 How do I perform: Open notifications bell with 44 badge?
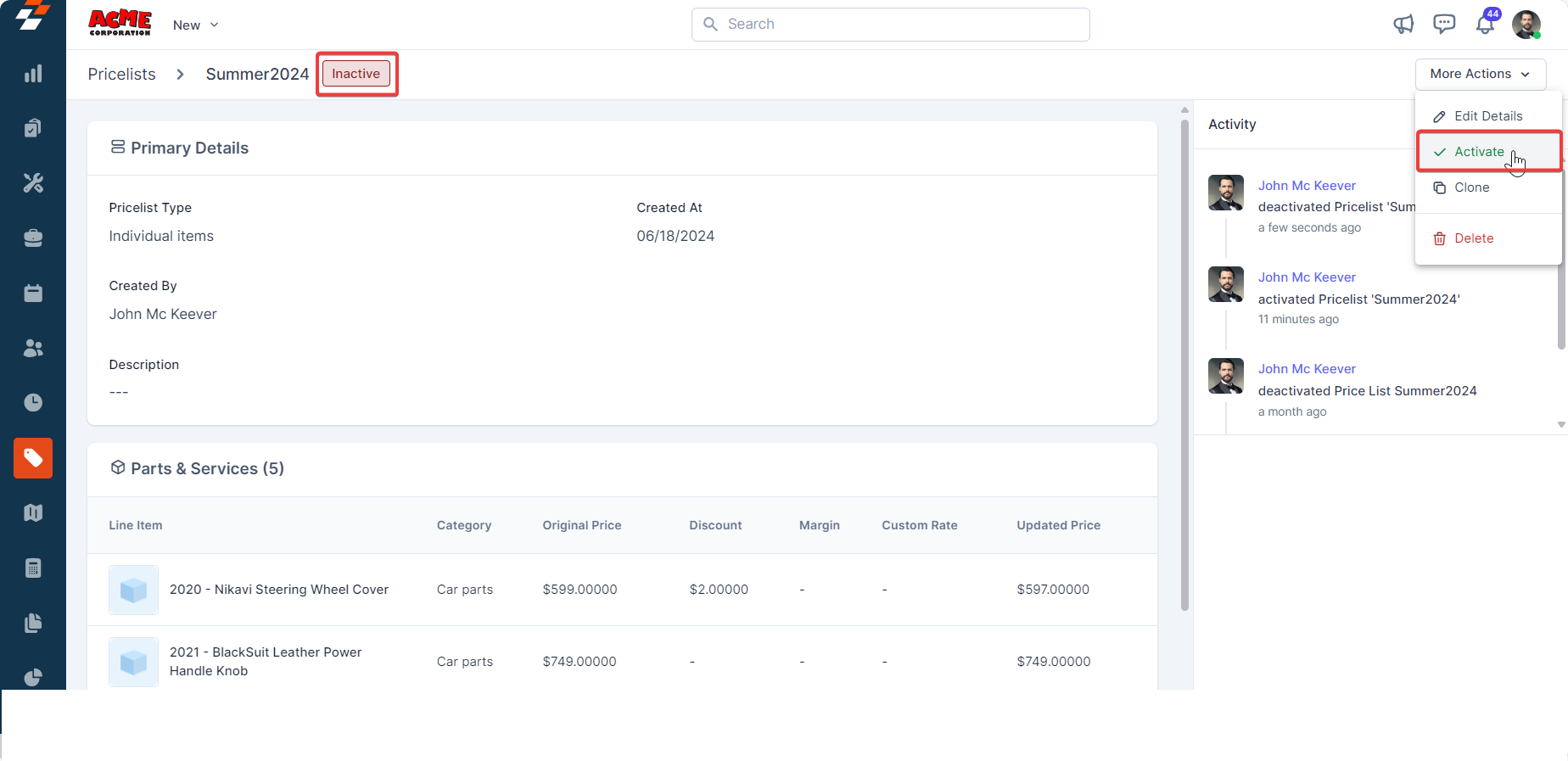(x=1485, y=25)
